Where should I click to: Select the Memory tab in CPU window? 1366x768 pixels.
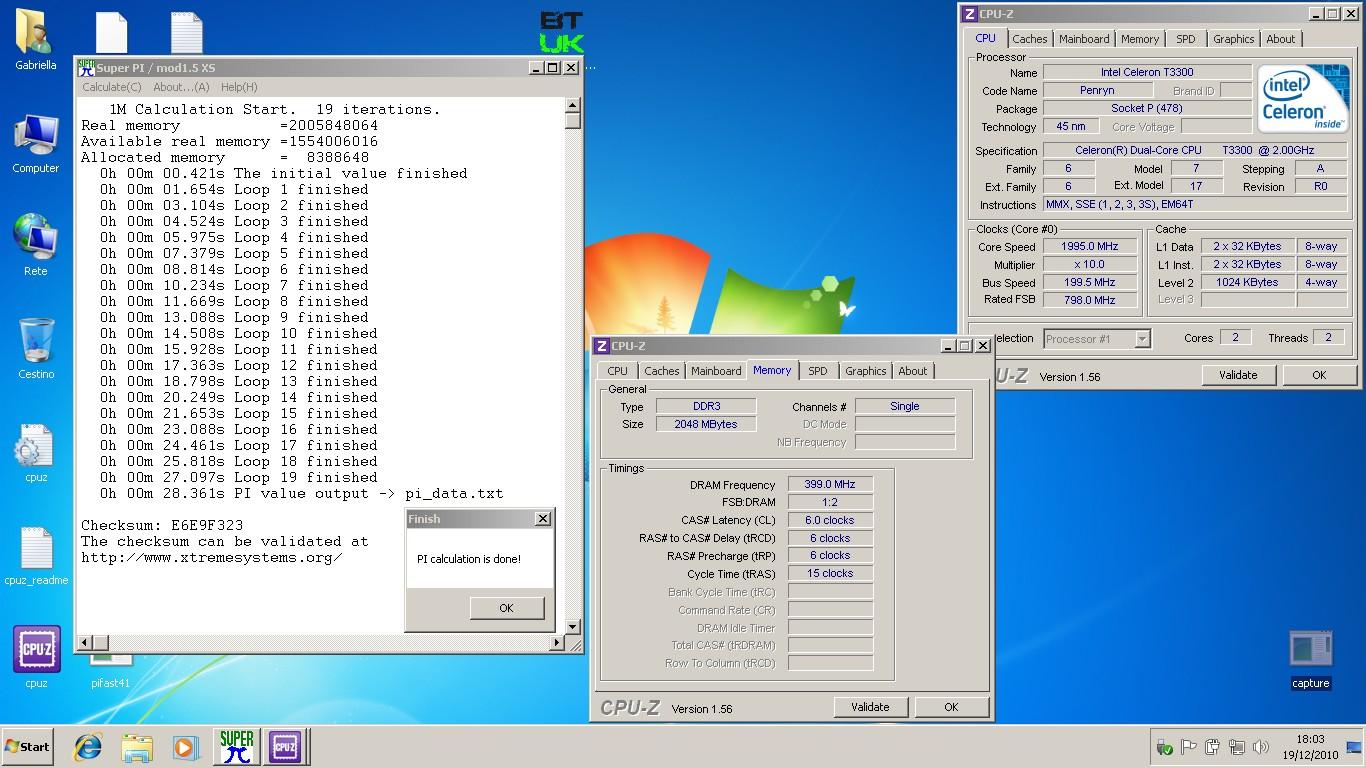(1140, 39)
